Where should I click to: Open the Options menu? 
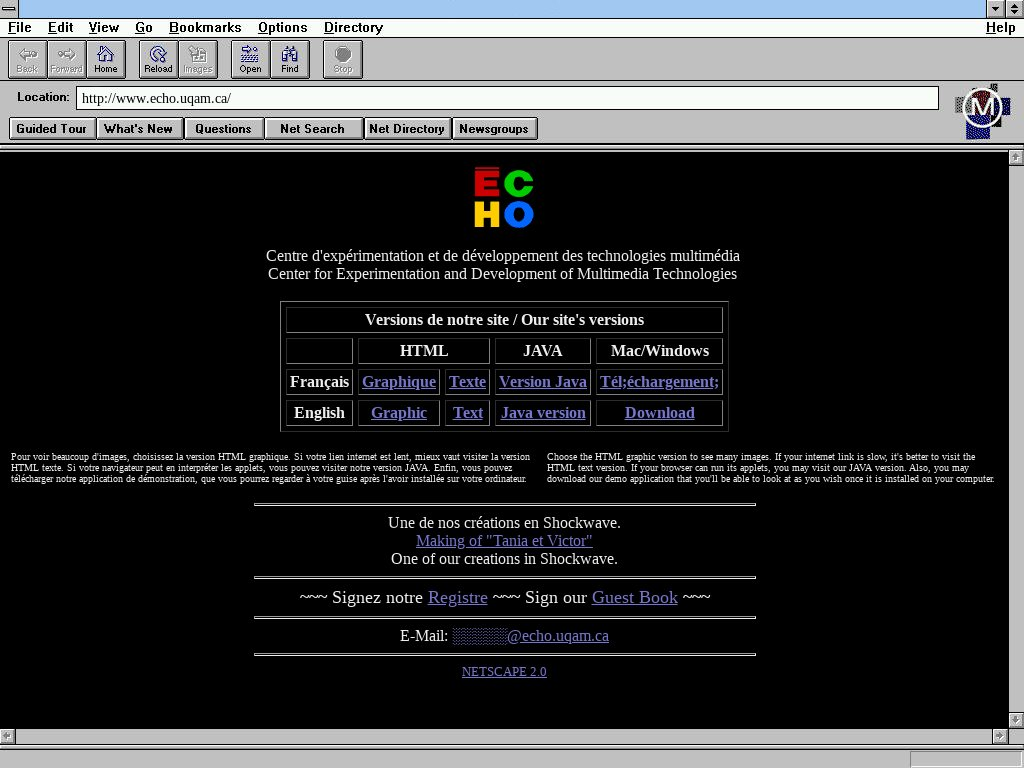click(x=282, y=27)
